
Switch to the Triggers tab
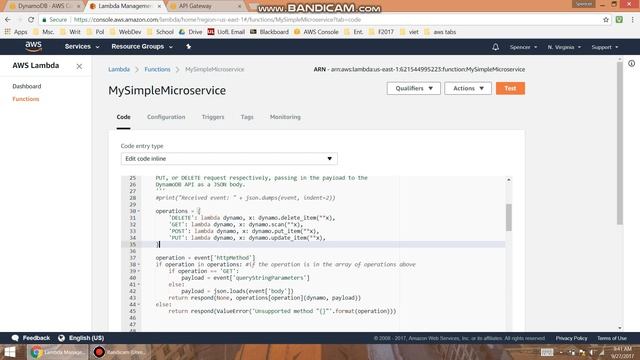[x=213, y=117]
